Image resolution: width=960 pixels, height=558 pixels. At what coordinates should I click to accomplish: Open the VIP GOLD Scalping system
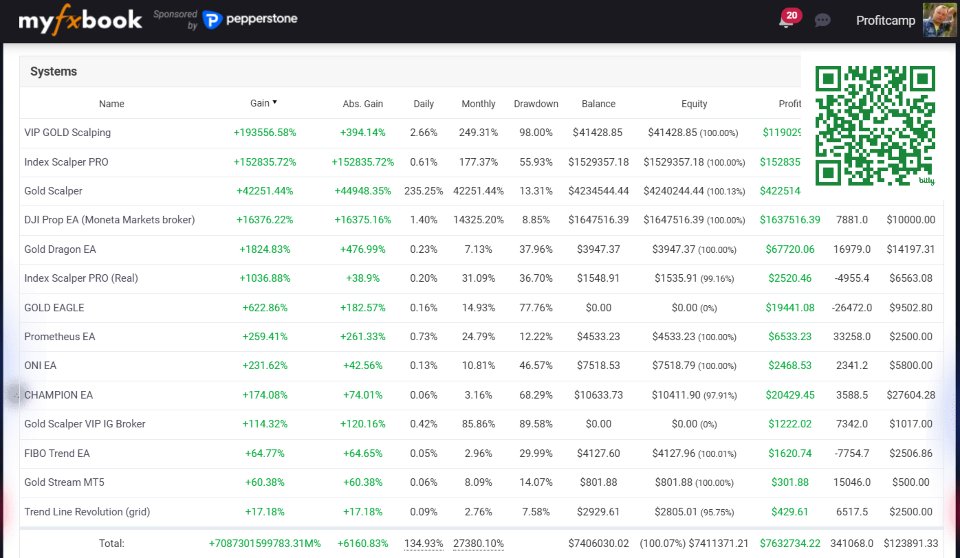(x=68, y=133)
